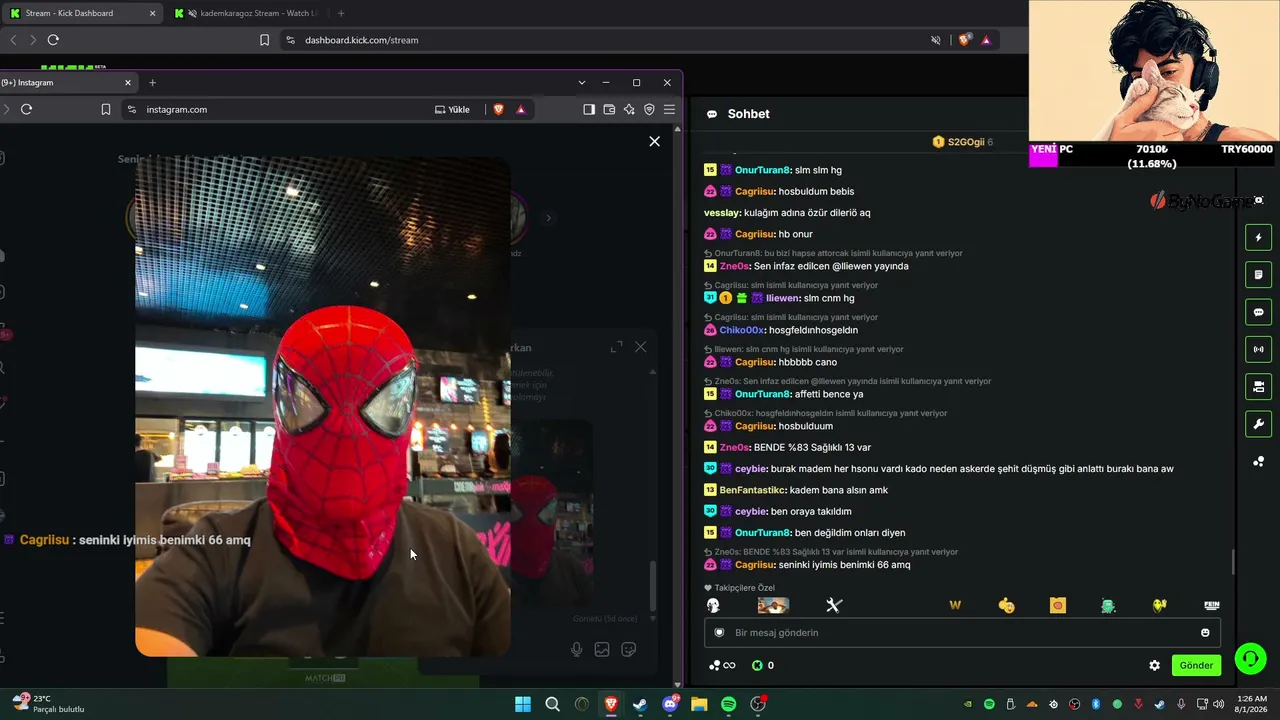Click the chat identity badge icon
1280x720 pixels.
point(719,632)
